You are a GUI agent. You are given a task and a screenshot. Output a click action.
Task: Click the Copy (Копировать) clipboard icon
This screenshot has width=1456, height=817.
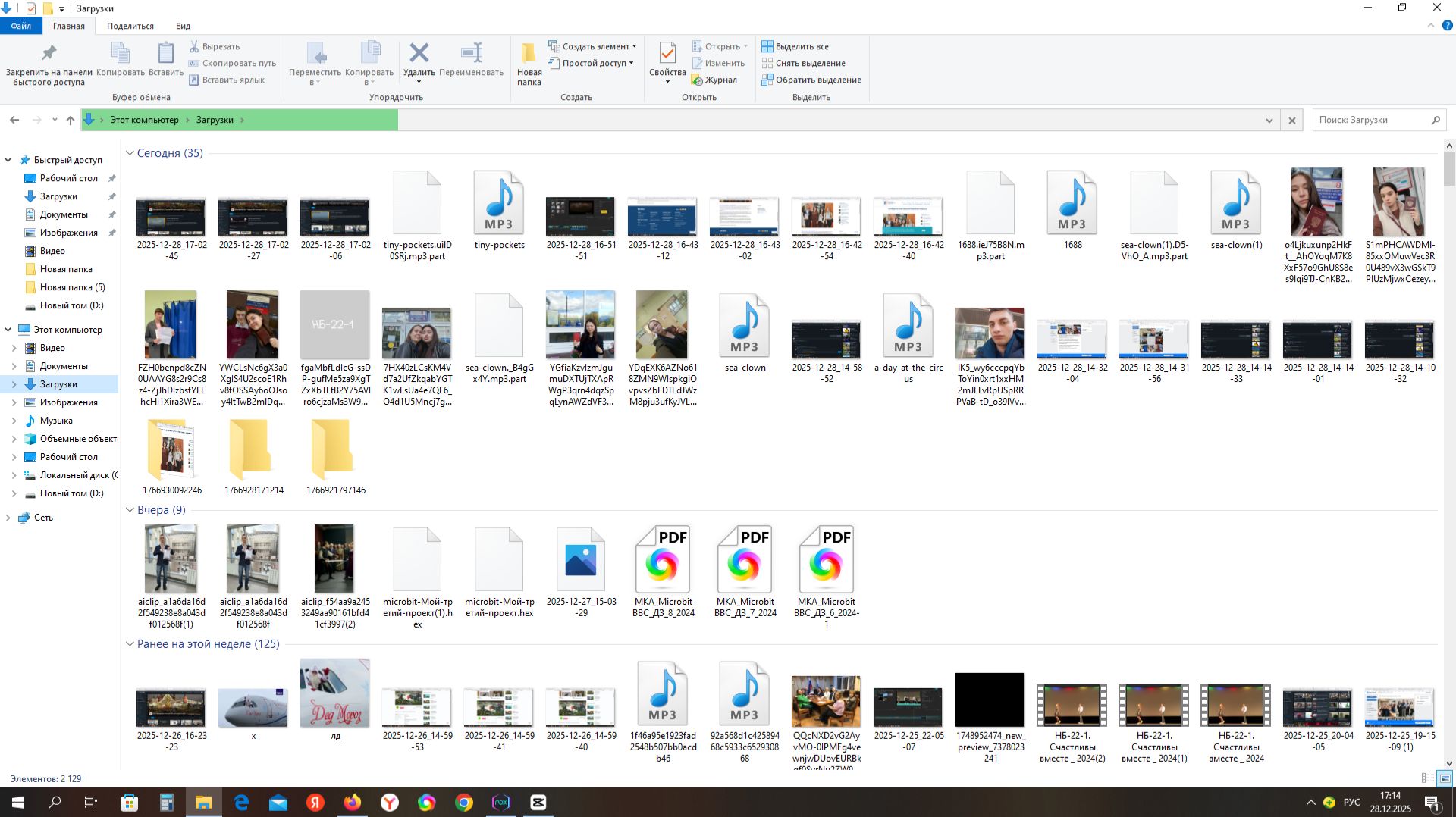click(x=121, y=60)
